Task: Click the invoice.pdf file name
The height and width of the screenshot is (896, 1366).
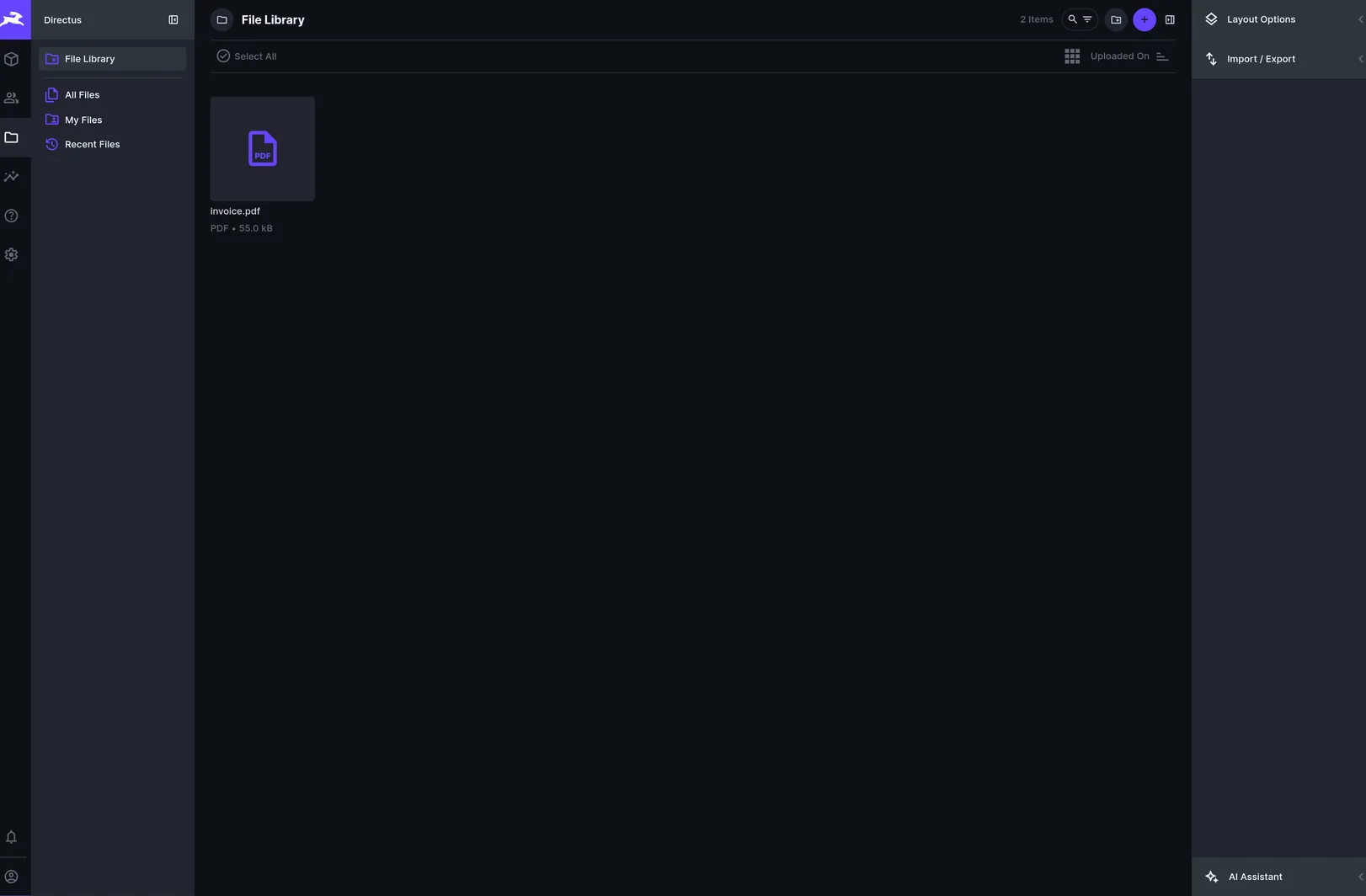Action: click(235, 211)
